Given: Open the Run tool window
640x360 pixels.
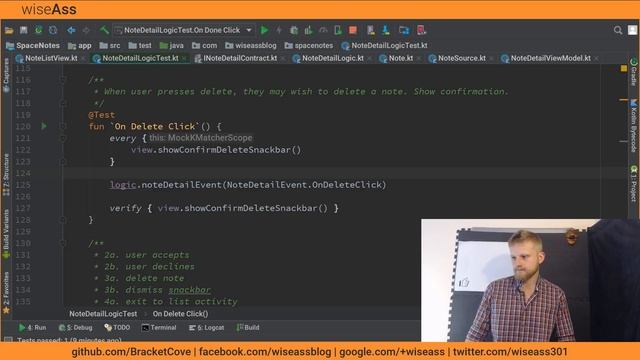Looking at the screenshot, I should [33, 327].
